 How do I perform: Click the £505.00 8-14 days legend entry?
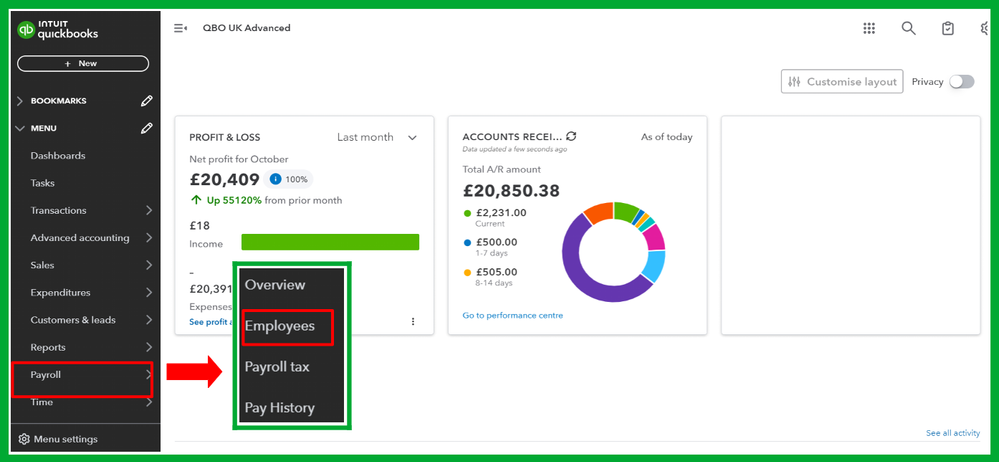pos(491,277)
